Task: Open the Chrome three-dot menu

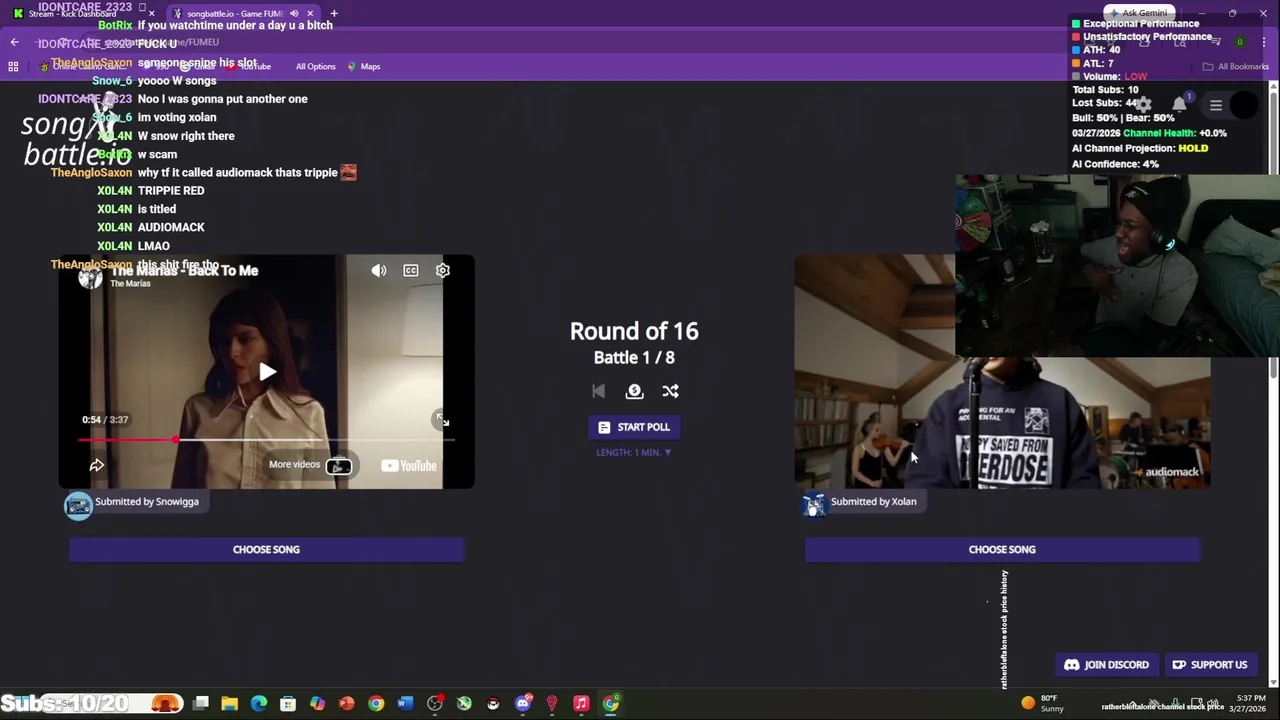Action: tap(1264, 42)
